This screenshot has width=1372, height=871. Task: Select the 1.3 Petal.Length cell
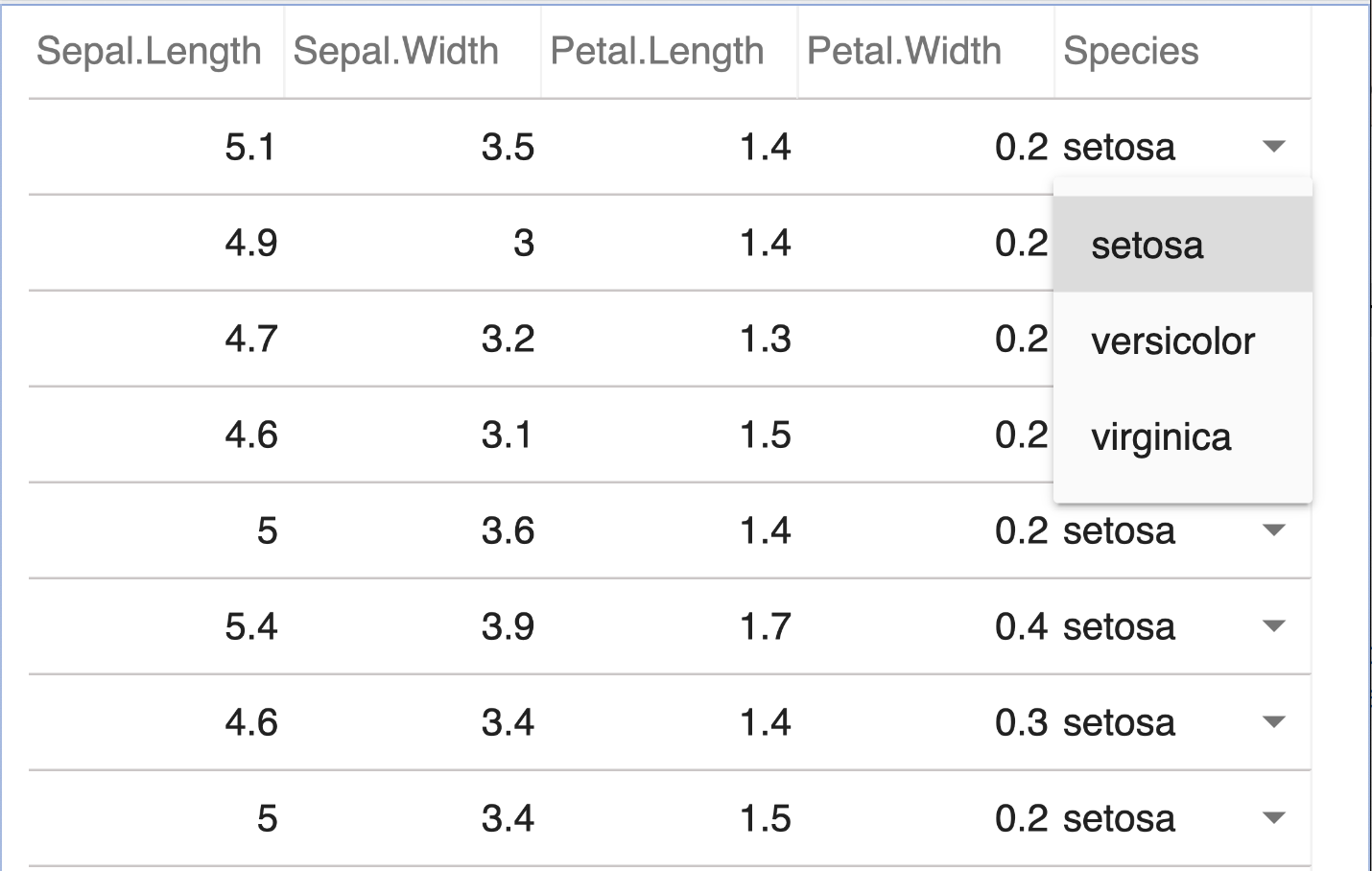(765, 339)
